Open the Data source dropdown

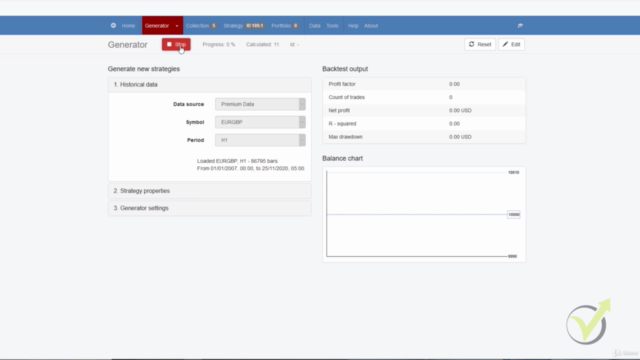pyautogui.click(x=260, y=104)
